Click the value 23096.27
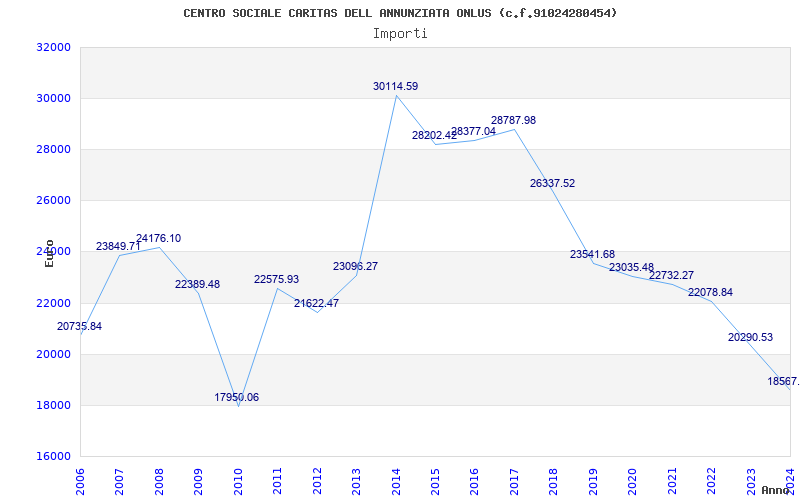 tap(356, 266)
